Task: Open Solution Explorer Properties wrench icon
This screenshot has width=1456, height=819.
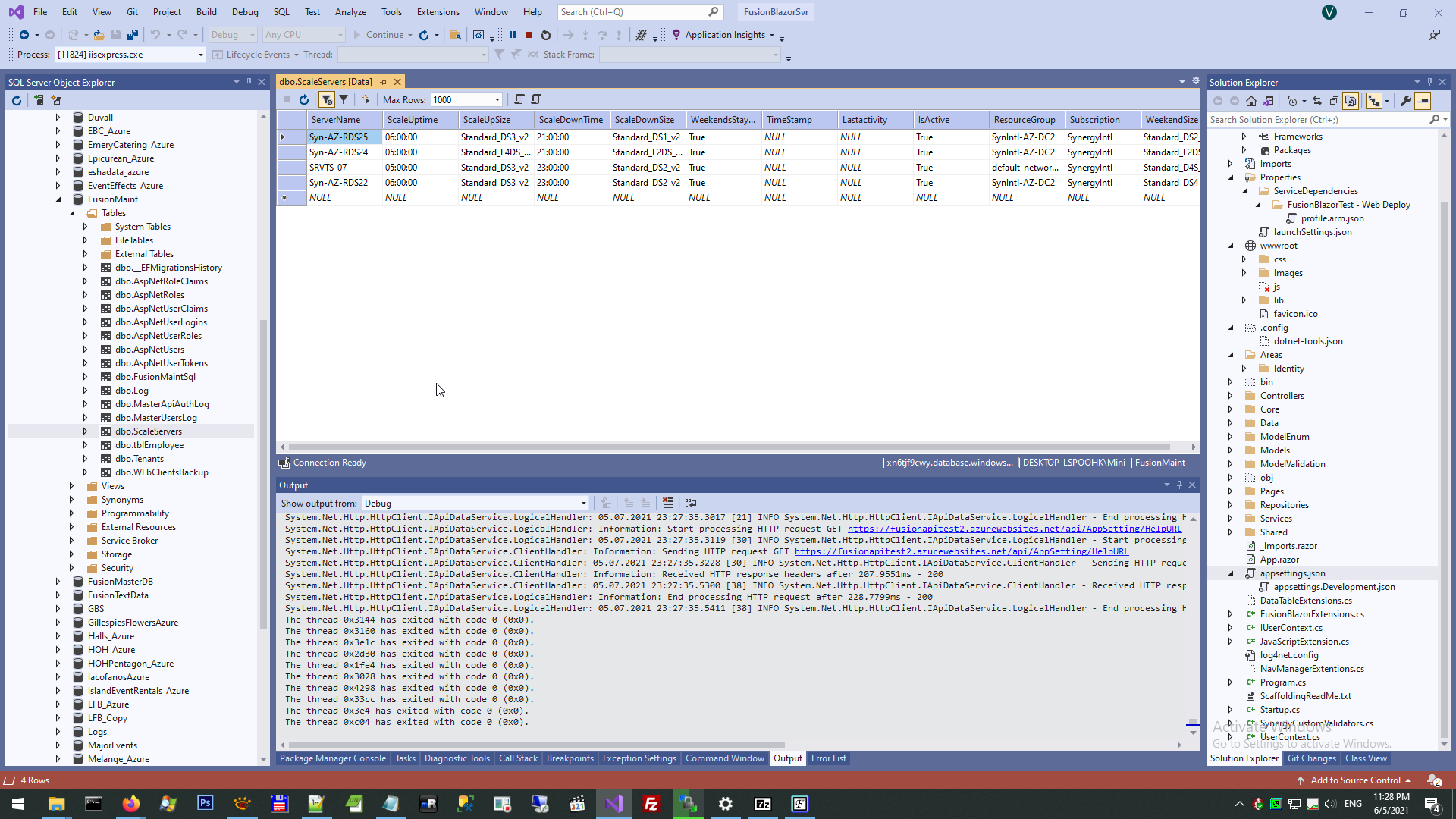Action: click(1405, 101)
